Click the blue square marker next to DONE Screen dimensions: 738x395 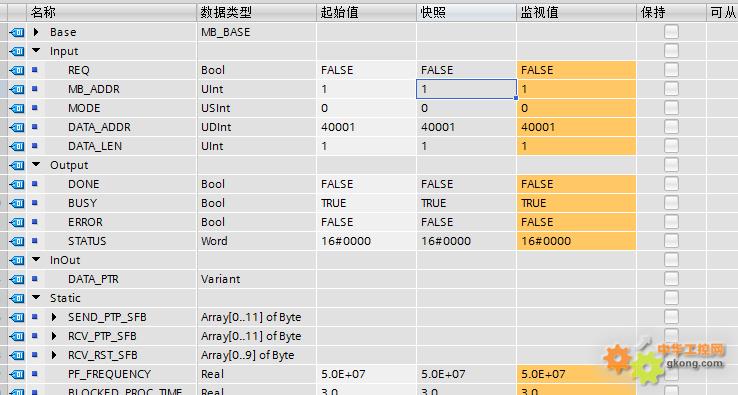(x=35, y=184)
